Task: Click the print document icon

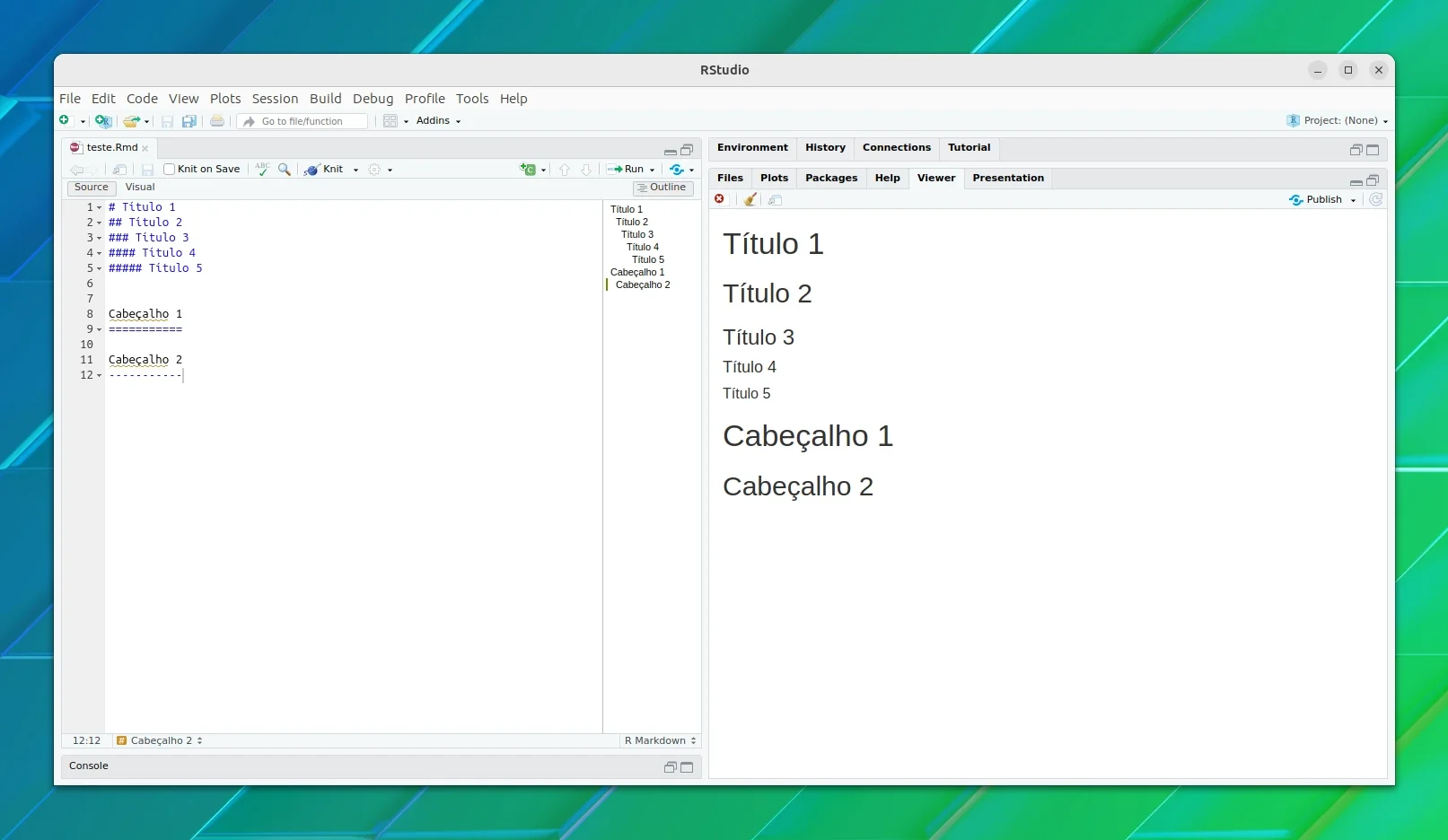Action: [x=217, y=121]
